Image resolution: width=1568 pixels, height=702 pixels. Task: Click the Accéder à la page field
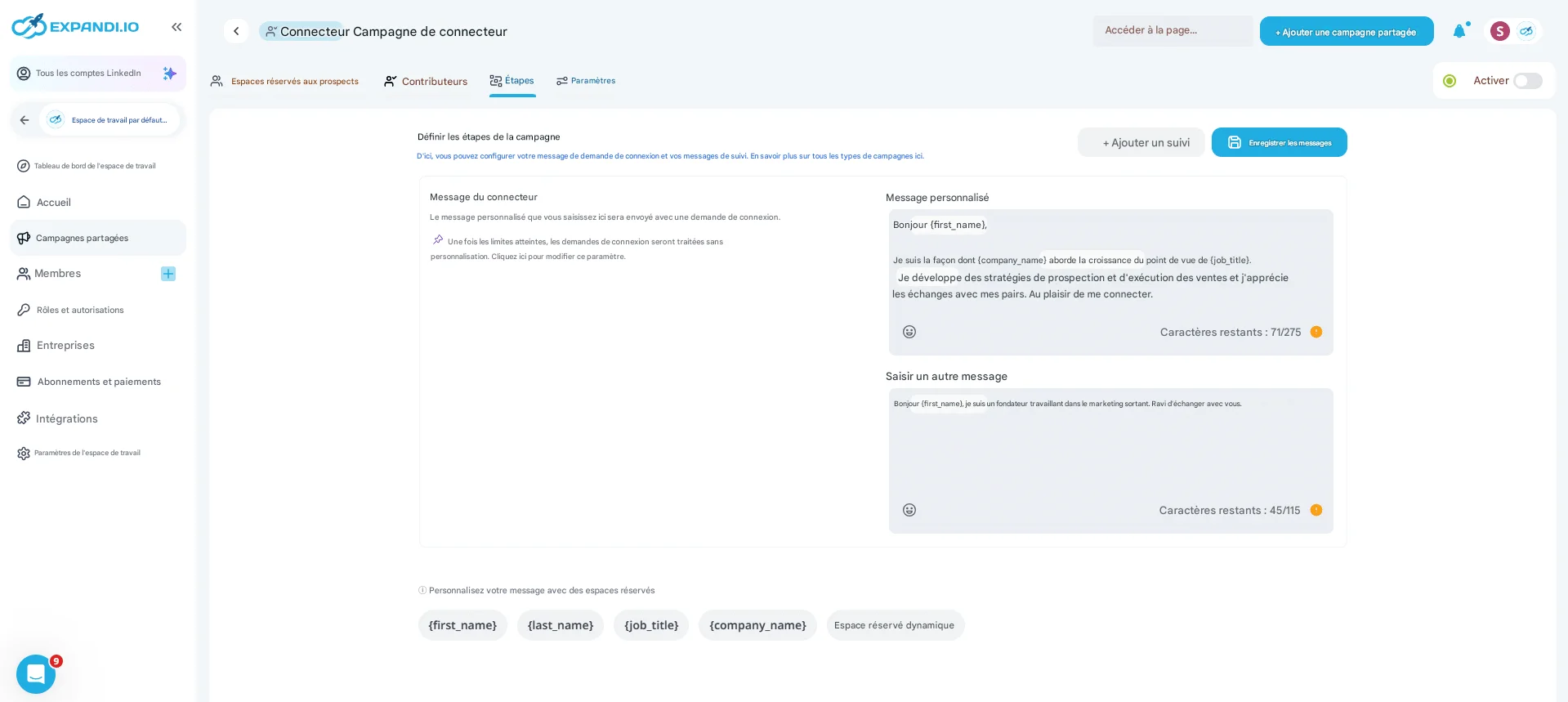1173,30
